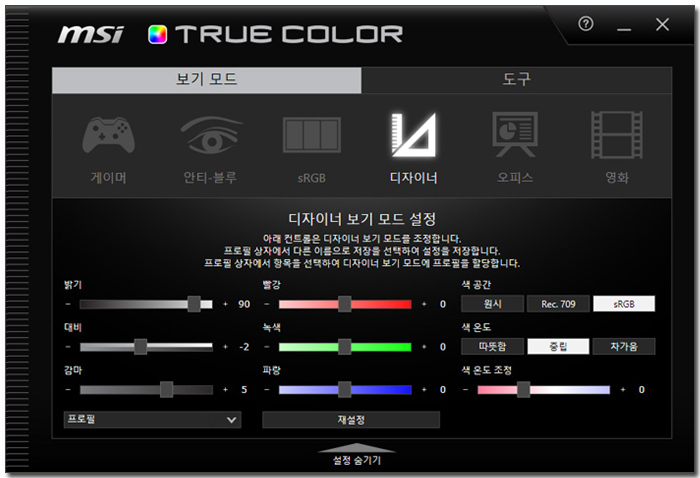The height and width of the screenshot is (478, 700).
Task: Open the help question mark icon
Action: click(586, 25)
